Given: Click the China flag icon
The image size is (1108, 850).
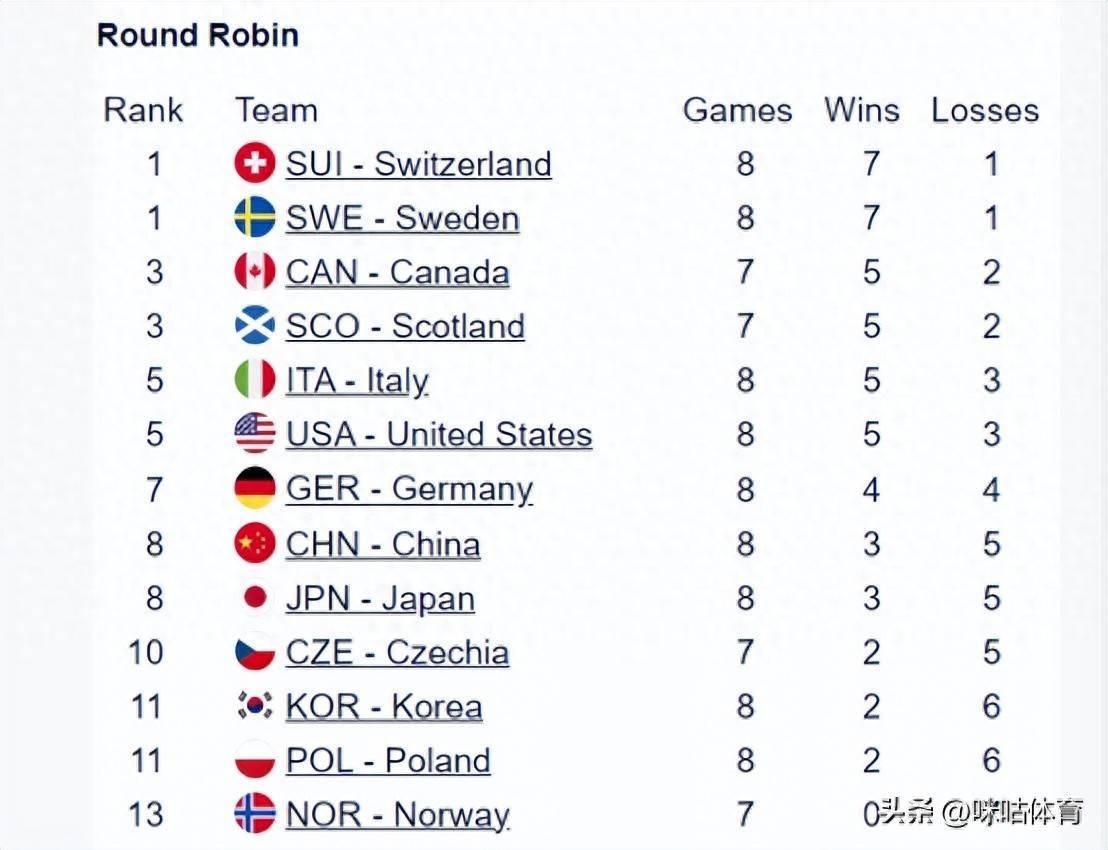Looking at the screenshot, I should click(x=255, y=544).
